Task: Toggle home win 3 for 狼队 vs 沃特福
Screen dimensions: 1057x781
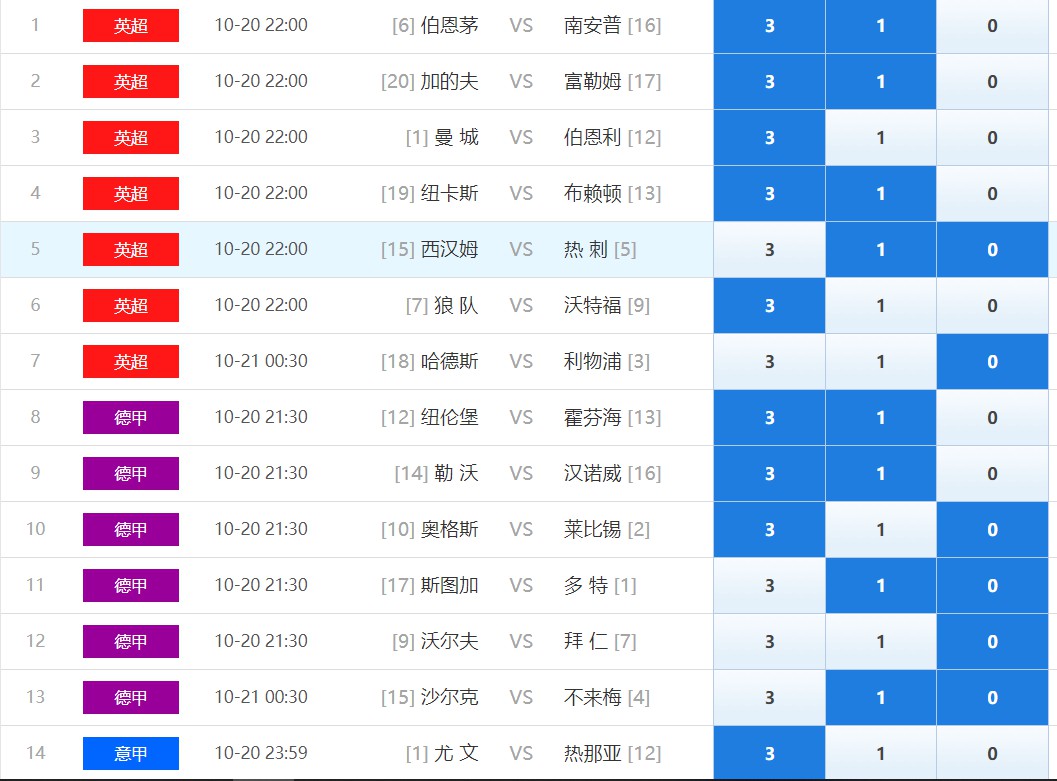Action: pos(769,305)
